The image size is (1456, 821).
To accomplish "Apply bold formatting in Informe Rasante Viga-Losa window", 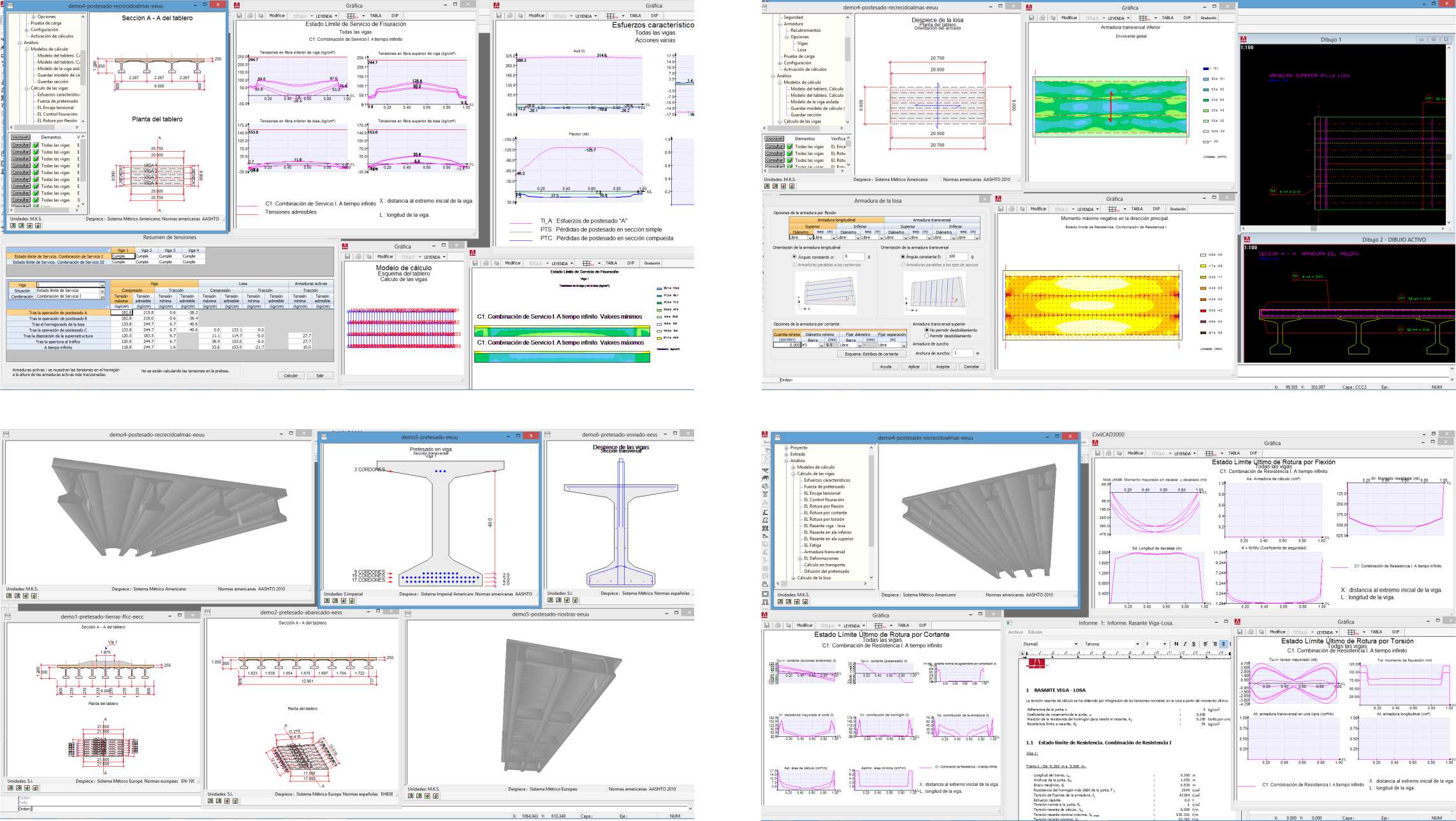I will pos(1176,644).
